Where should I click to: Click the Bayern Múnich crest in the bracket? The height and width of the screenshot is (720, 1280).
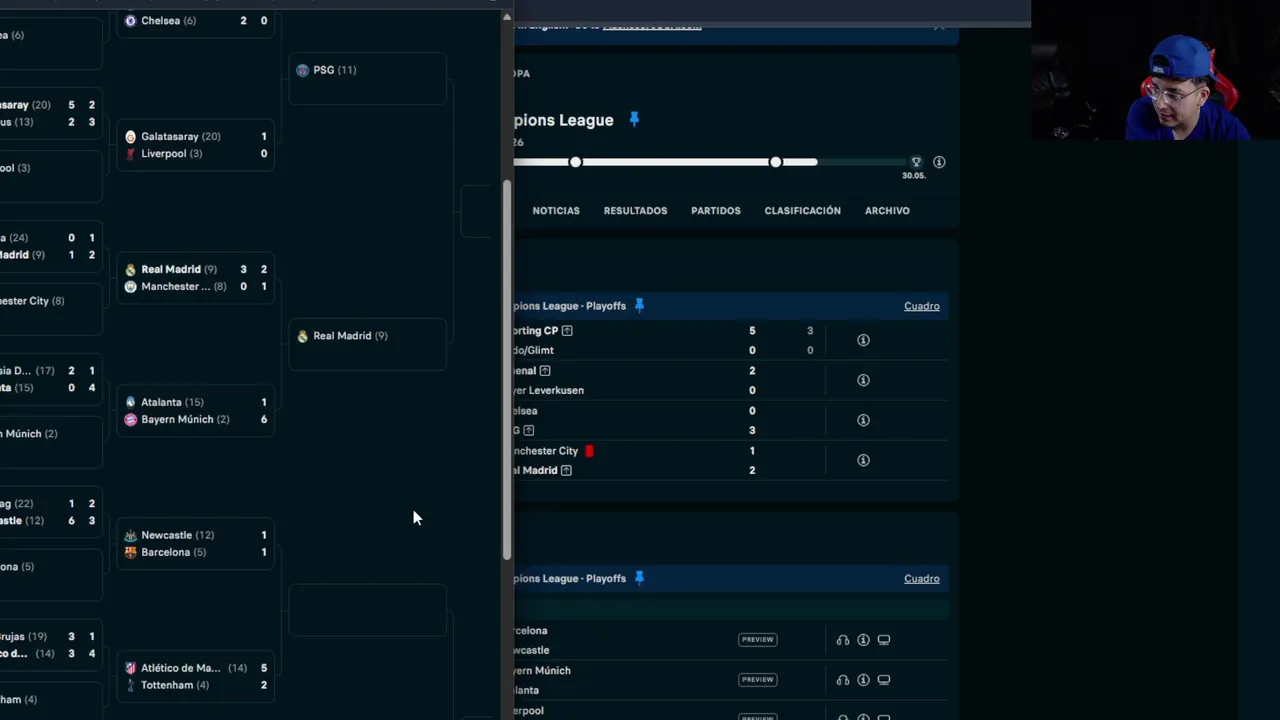coord(130,419)
